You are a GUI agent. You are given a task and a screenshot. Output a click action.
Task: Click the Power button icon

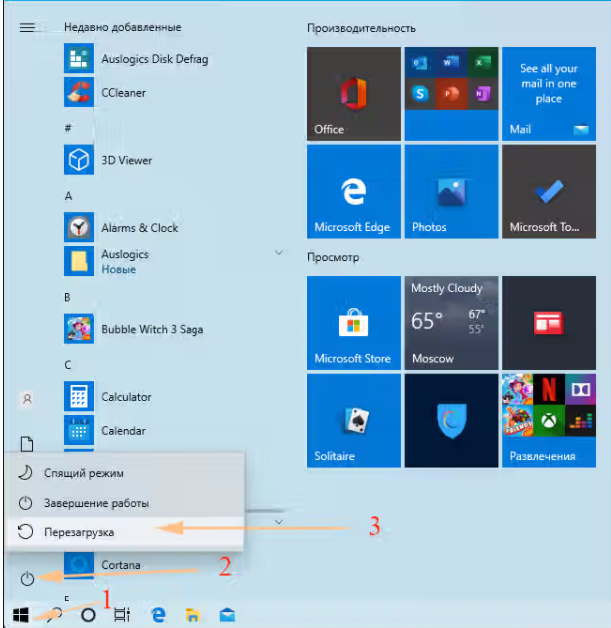(x=28, y=578)
